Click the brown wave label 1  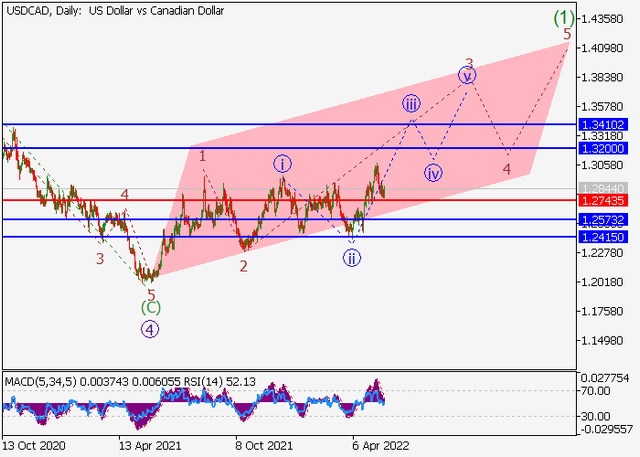(x=202, y=156)
